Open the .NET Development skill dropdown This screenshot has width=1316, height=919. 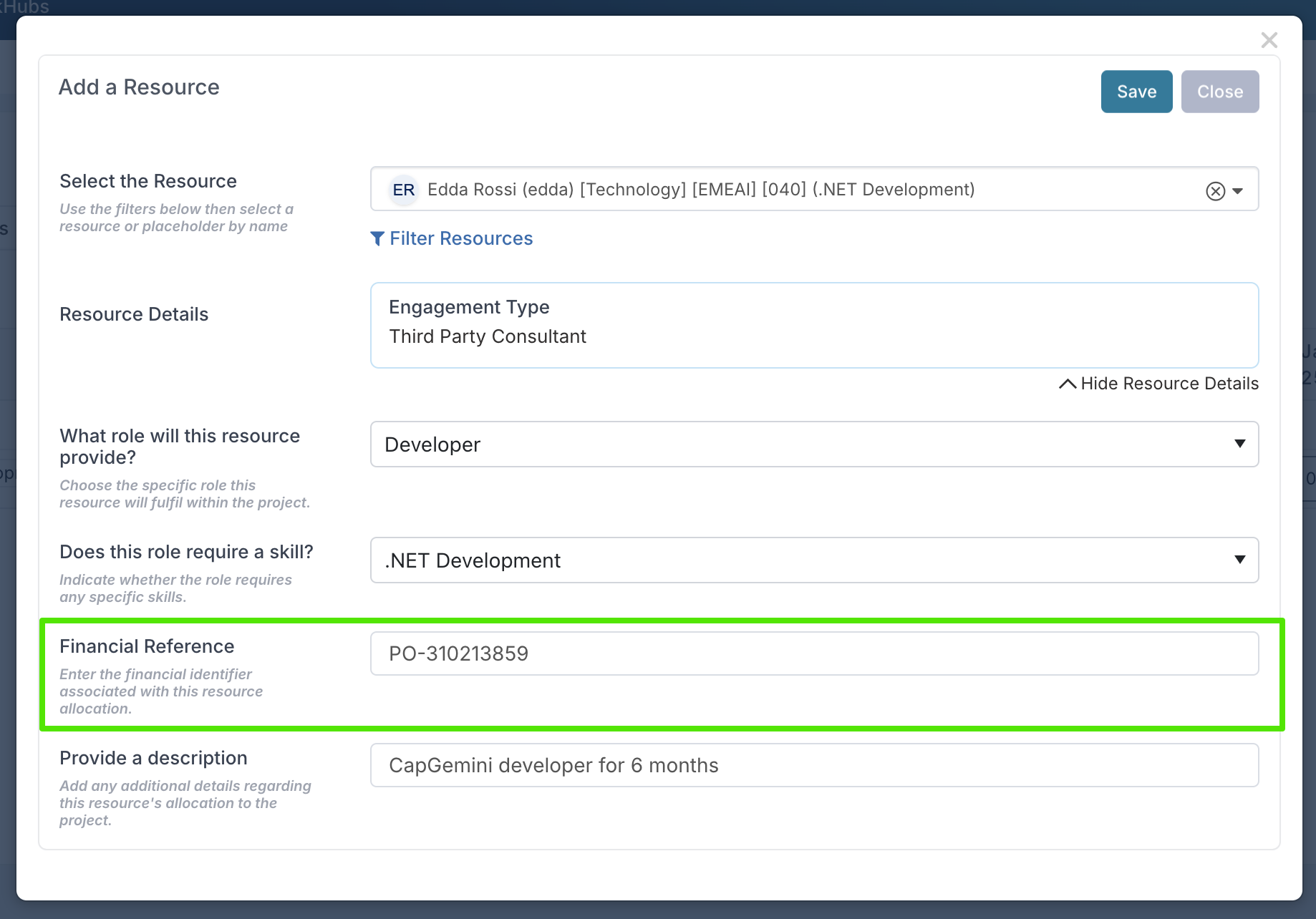click(x=814, y=560)
